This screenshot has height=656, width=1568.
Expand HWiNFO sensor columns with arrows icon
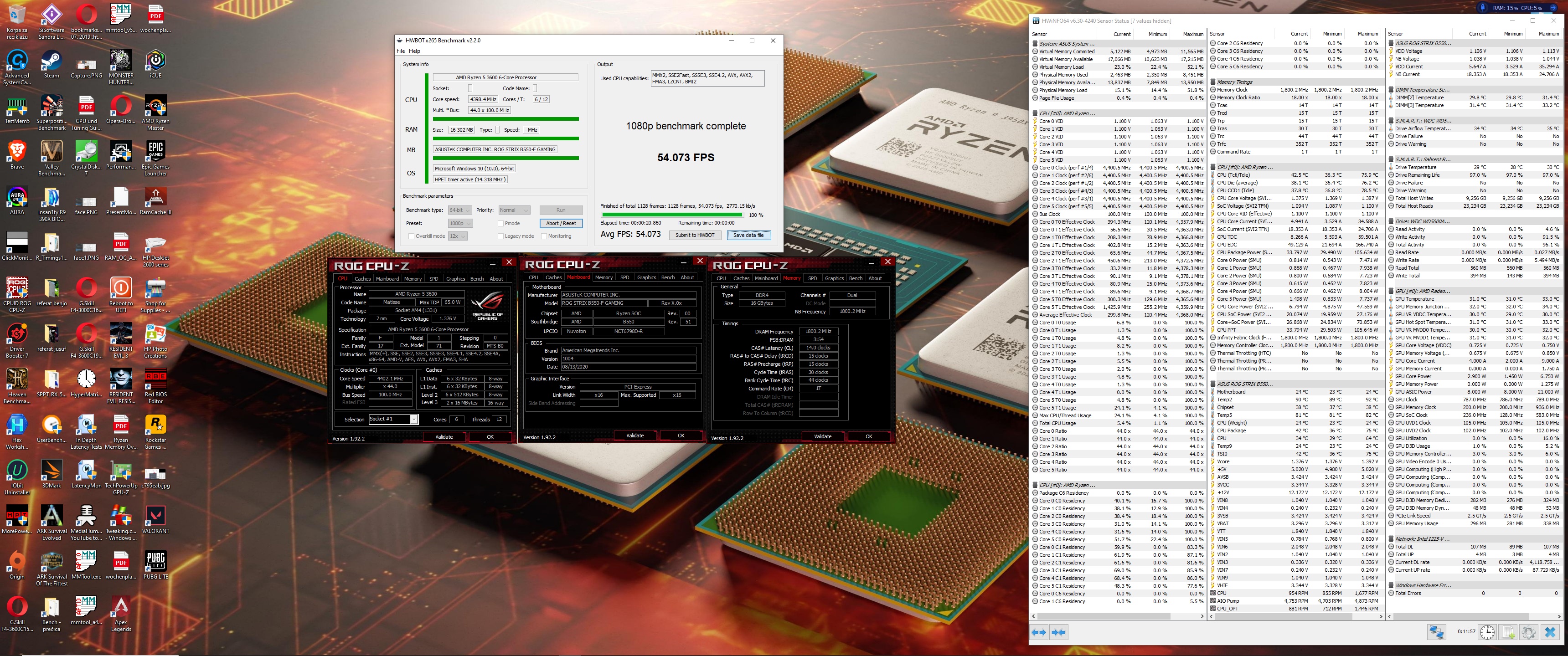tap(1038, 632)
